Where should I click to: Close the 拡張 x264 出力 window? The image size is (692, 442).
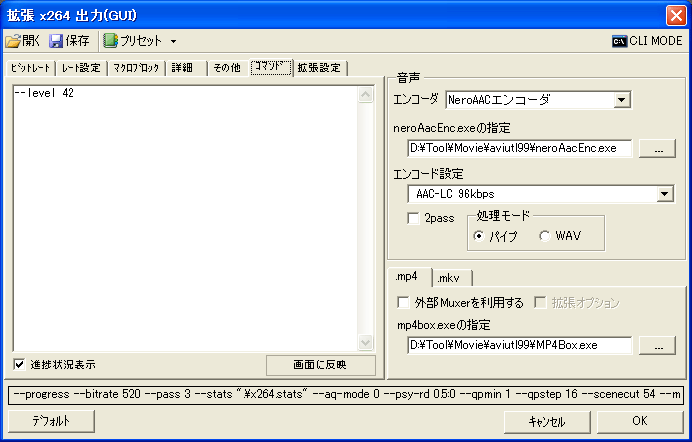point(676,15)
